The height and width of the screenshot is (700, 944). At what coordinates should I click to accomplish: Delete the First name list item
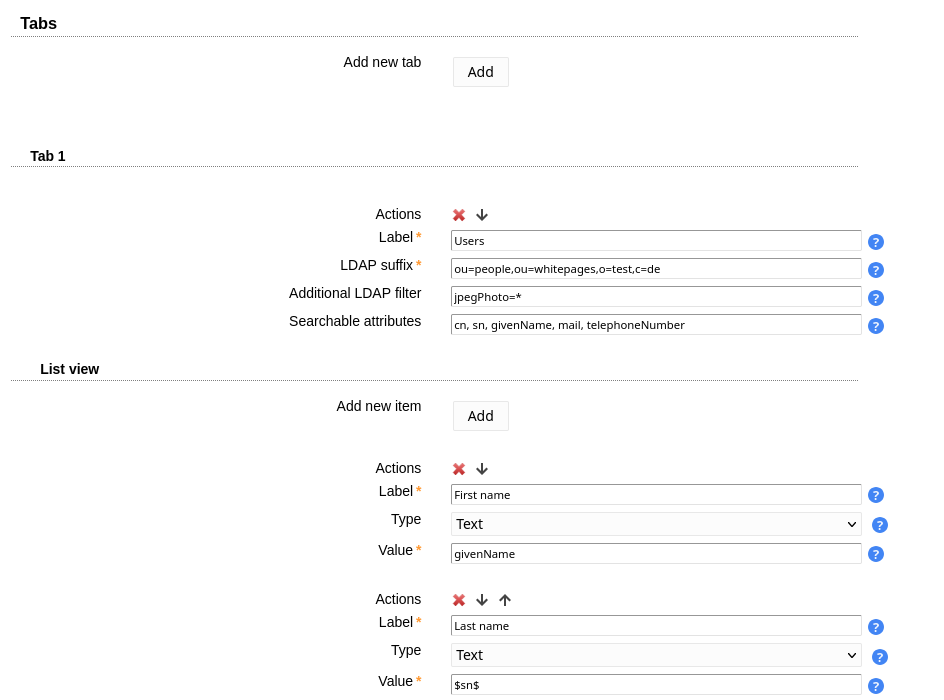click(x=459, y=469)
